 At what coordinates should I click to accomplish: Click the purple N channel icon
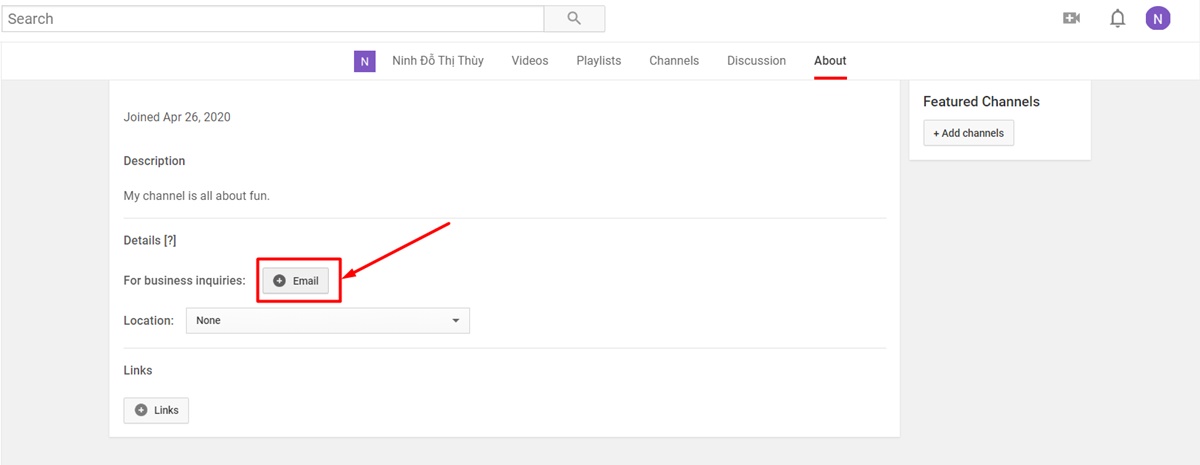(x=365, y=61)
